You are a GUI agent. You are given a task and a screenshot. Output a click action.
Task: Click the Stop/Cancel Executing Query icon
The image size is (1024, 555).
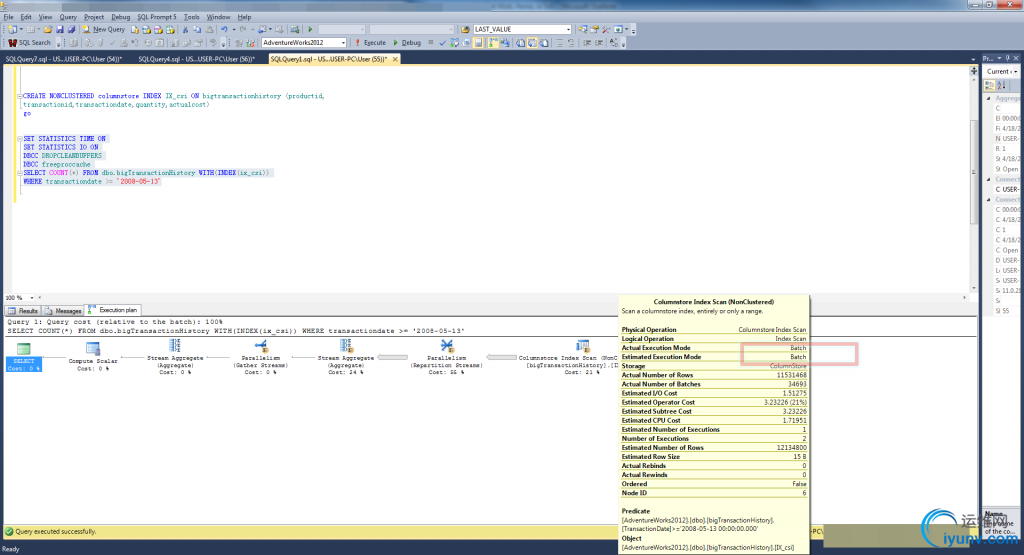430,42
